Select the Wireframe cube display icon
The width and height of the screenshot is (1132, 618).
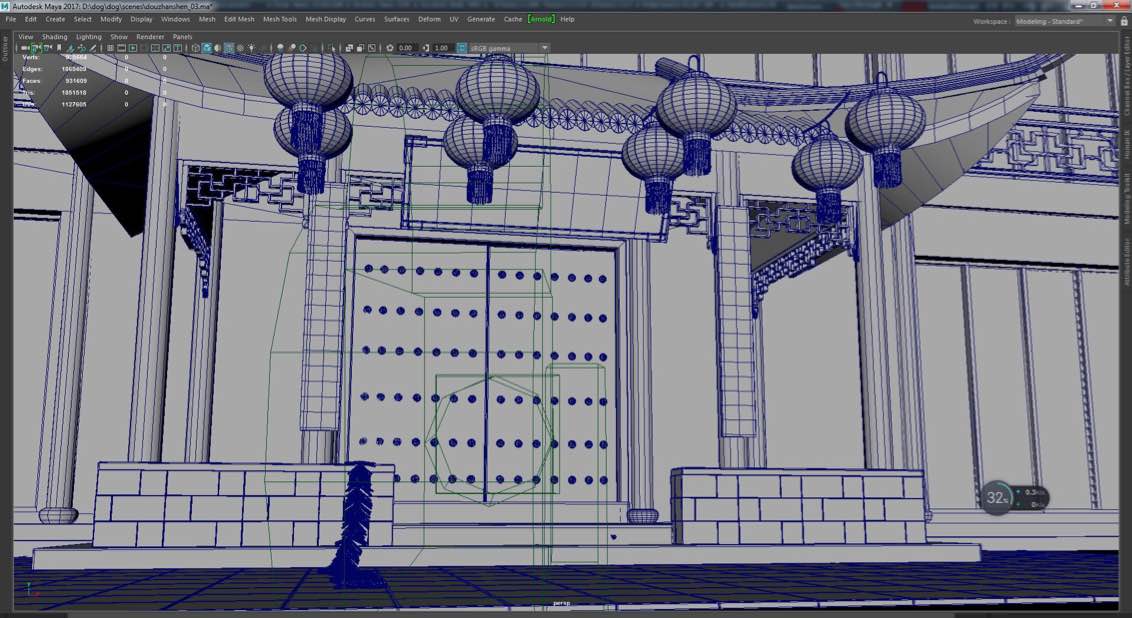(x=195, y=48)
